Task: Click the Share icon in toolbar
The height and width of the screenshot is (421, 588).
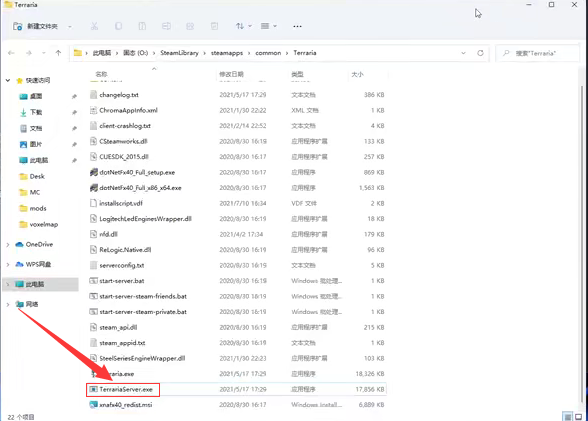Action: (x=190, y=26)
